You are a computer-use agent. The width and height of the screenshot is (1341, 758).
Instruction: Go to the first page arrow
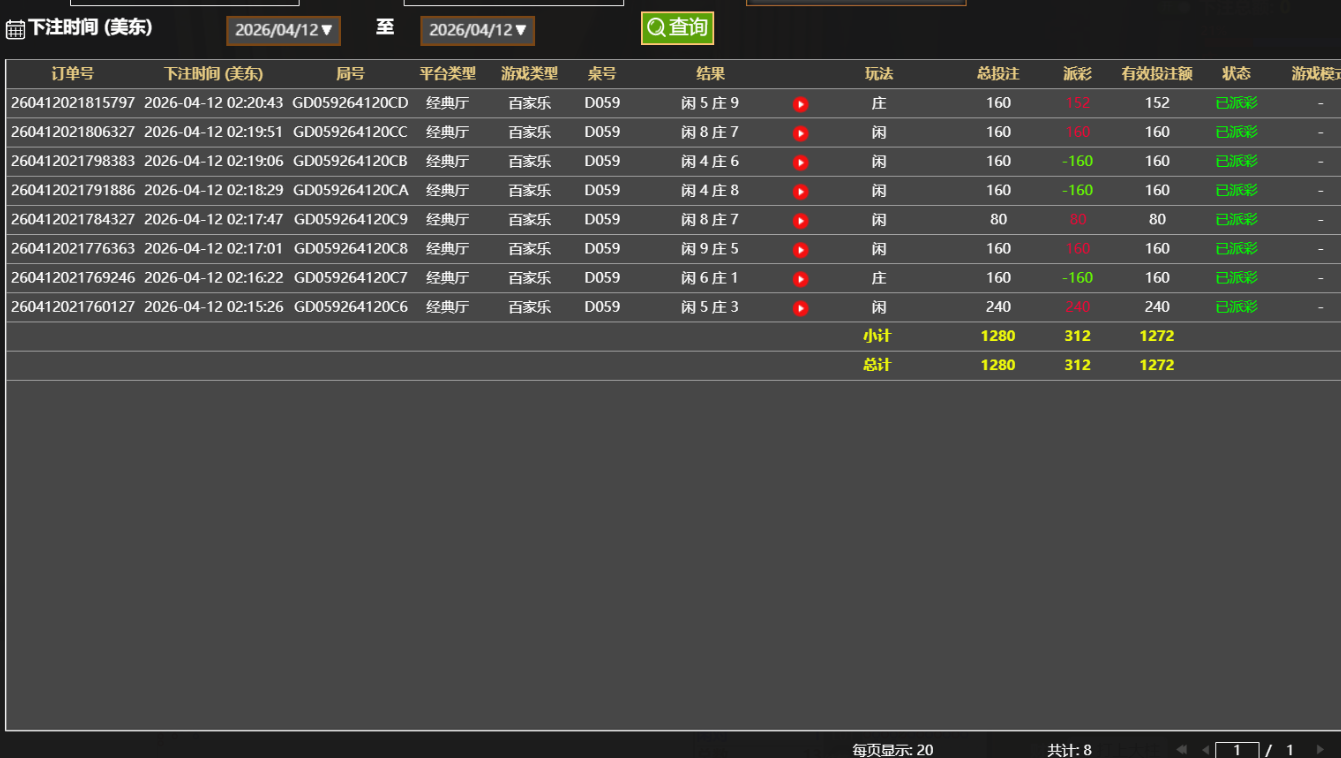1182,750
